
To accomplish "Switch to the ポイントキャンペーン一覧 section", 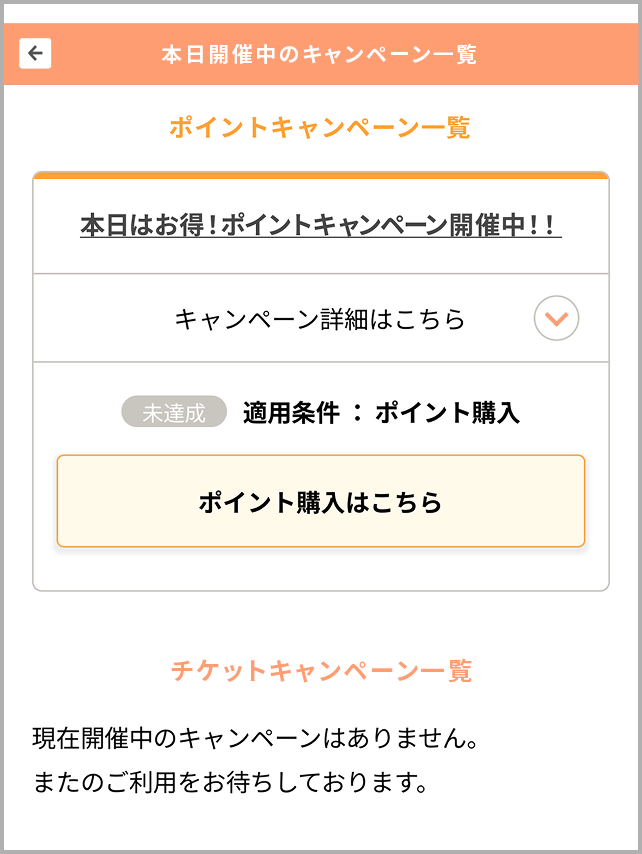I will click(x=321, y=126).
